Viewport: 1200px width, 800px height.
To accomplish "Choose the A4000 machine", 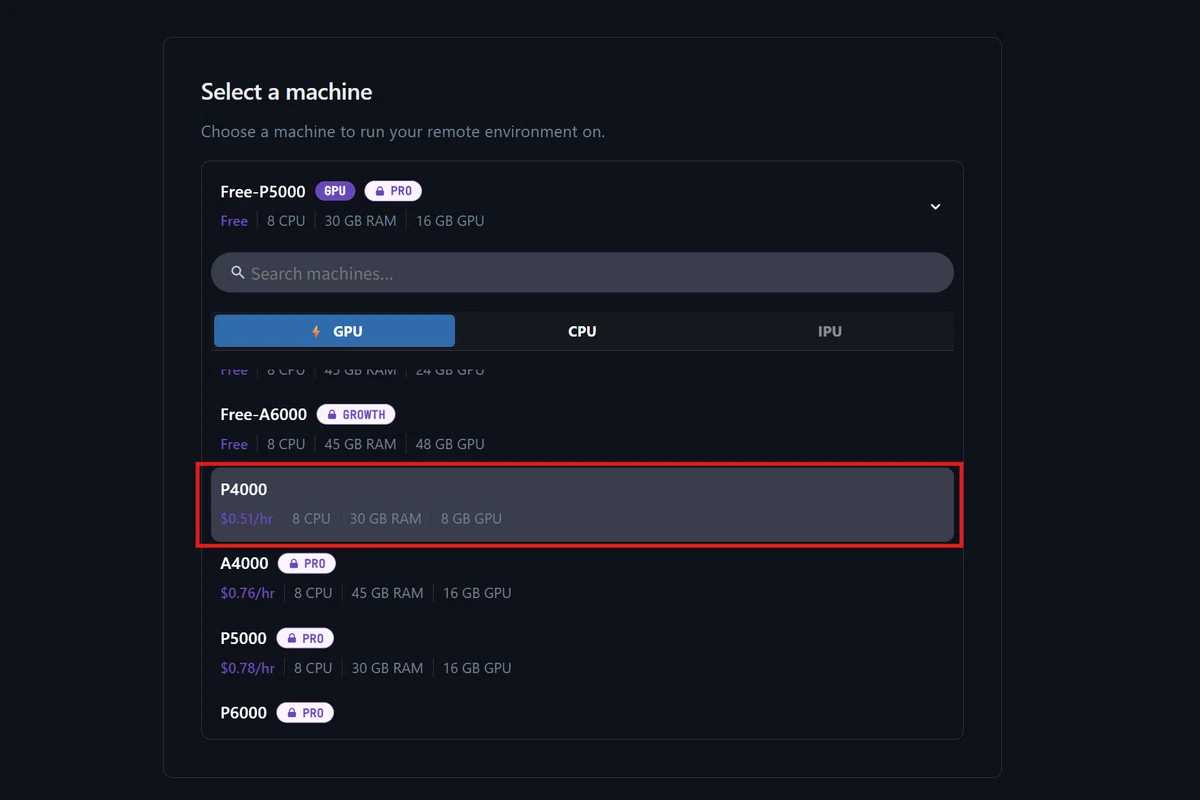I will tap(582, 578).
